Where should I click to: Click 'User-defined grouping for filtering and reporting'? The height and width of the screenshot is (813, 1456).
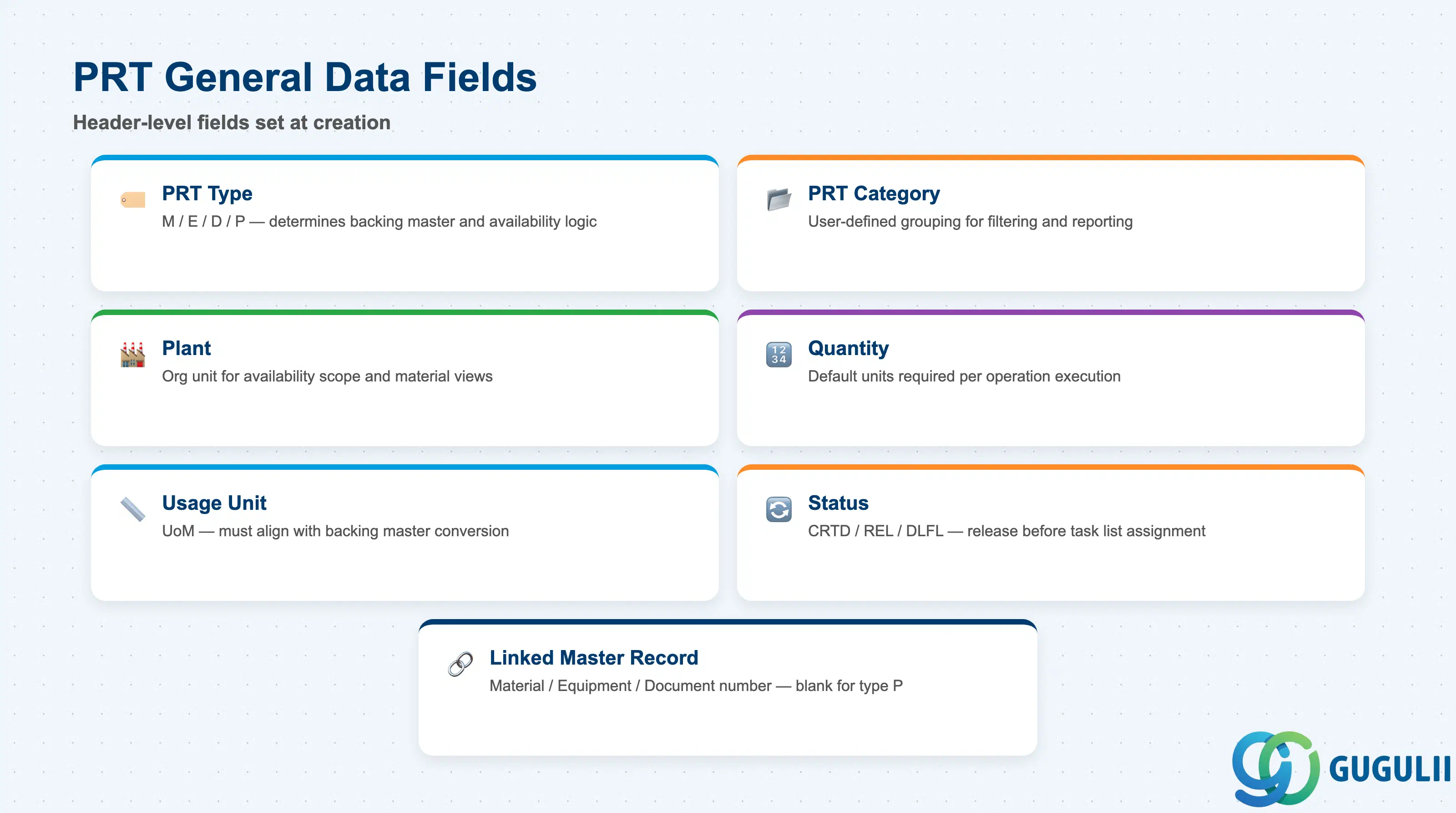tap(970, 222)
